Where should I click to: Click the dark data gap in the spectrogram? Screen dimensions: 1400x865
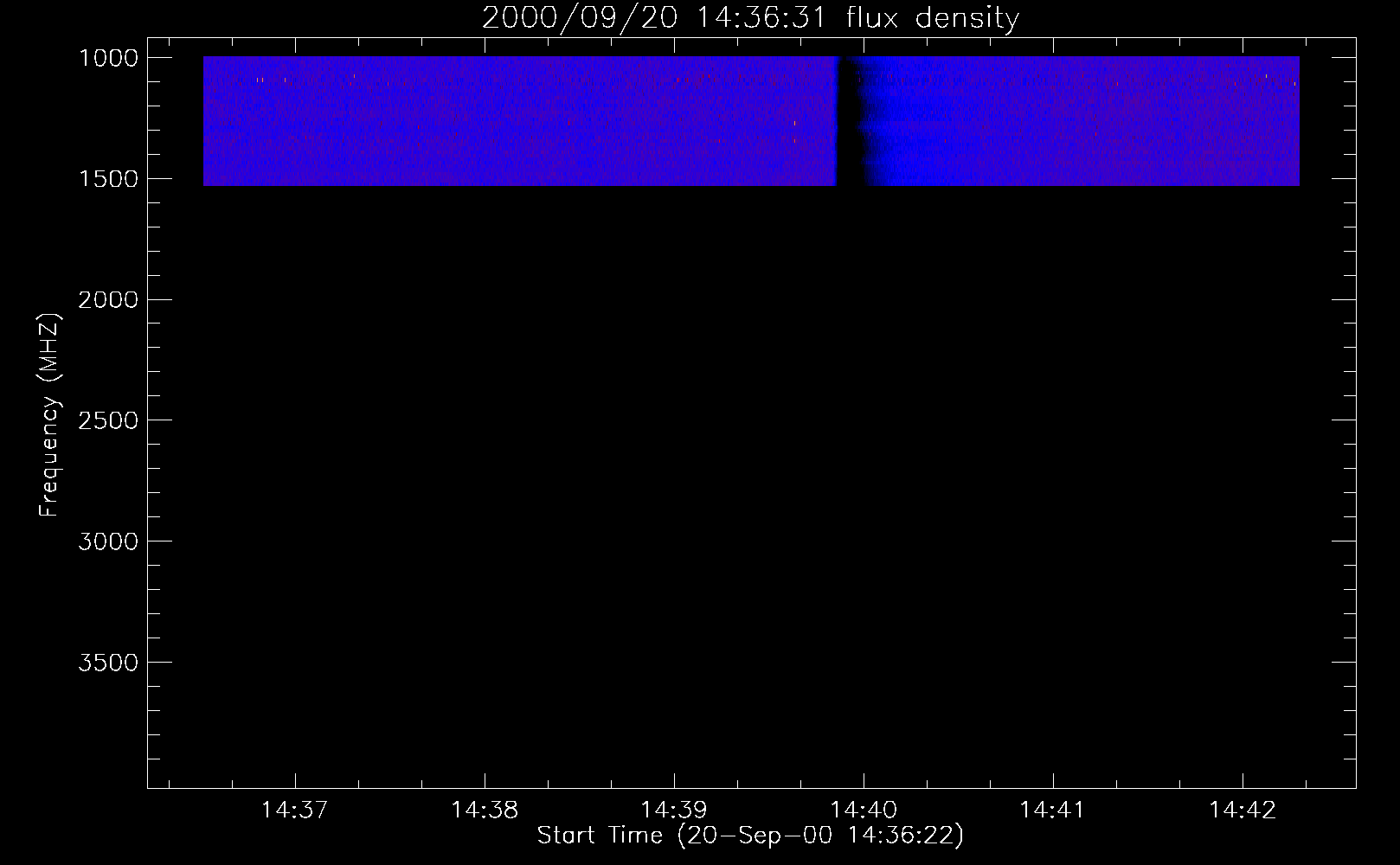coord(851,121)
